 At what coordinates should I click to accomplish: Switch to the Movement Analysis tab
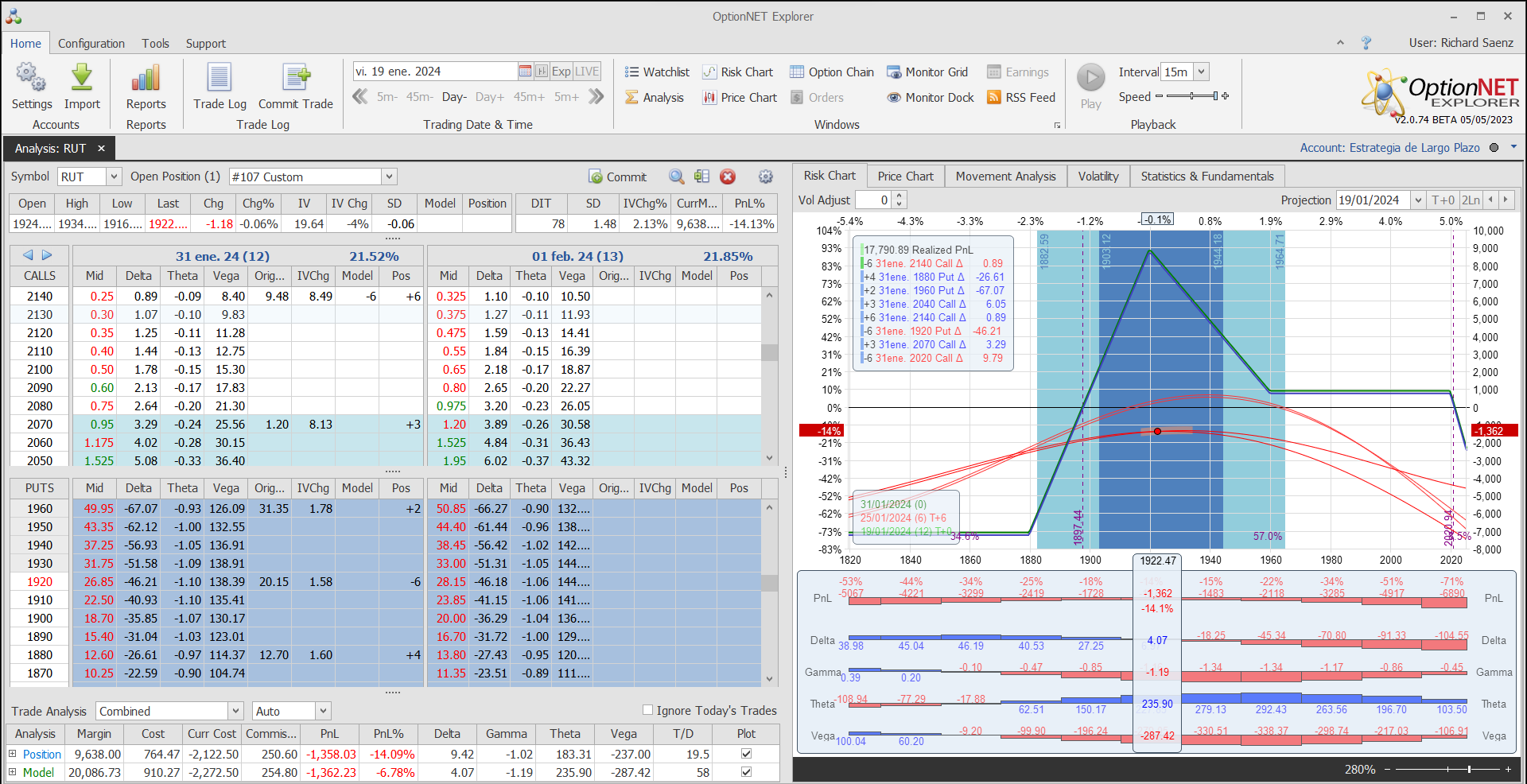[1006, 177]
